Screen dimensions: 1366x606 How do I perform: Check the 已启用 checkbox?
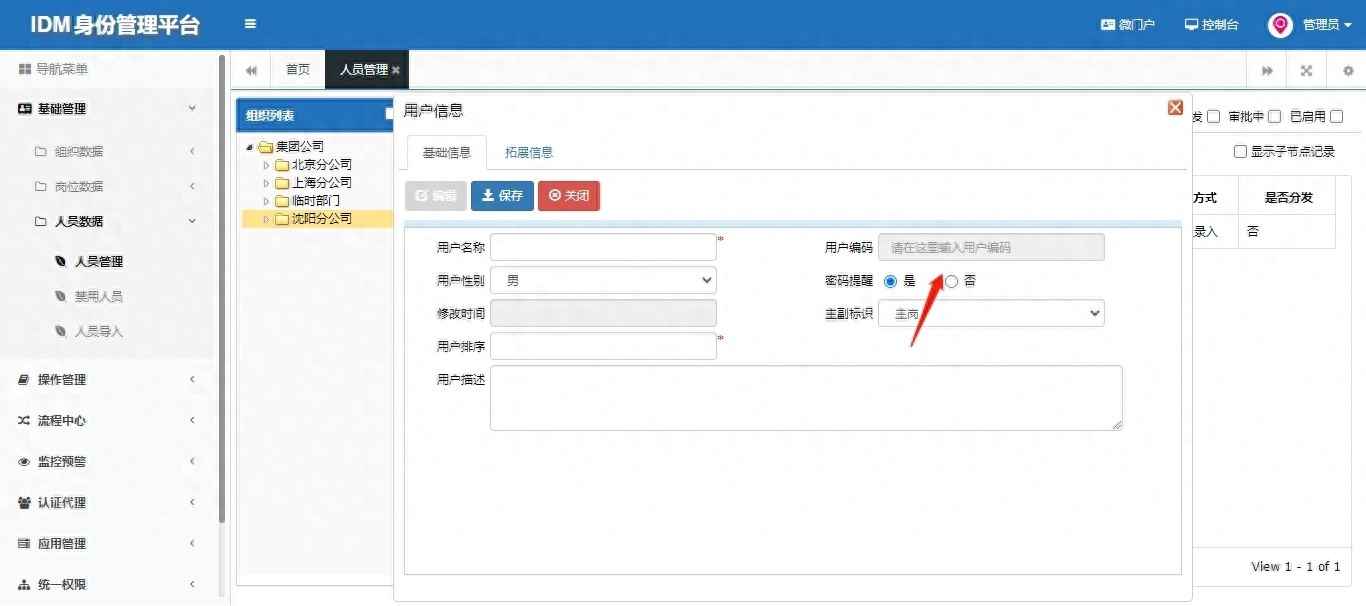click(1337, 117)
